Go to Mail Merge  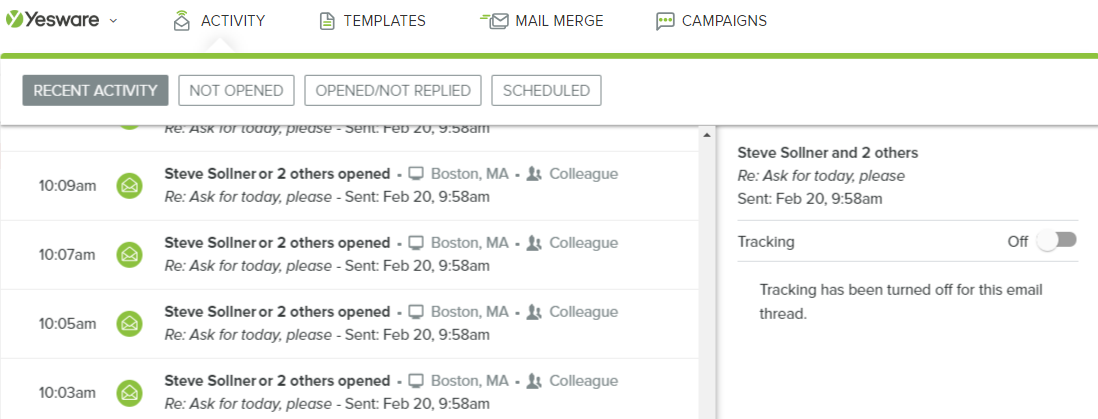coord(559,21)
